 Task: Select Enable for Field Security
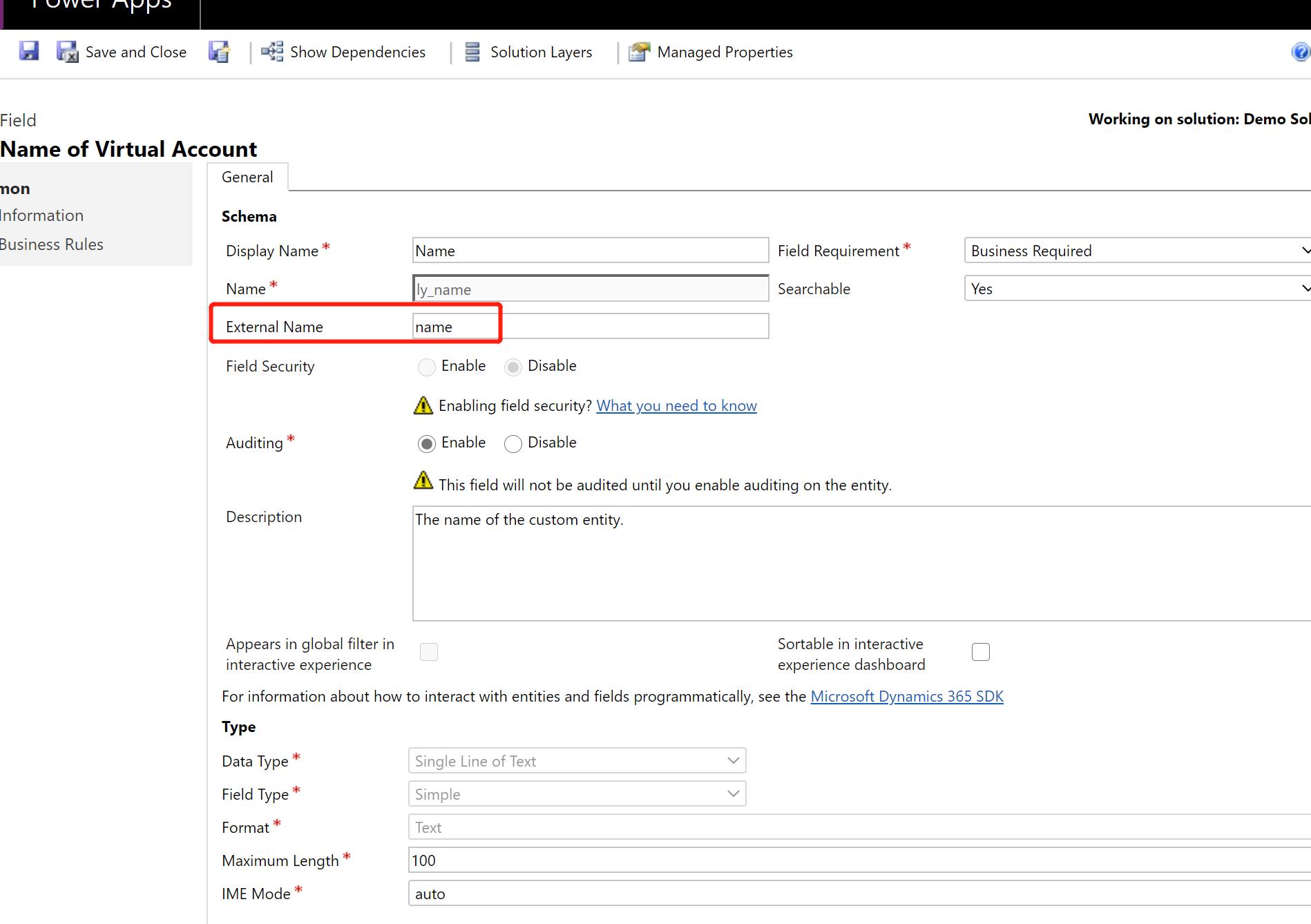tap(427, 367)
